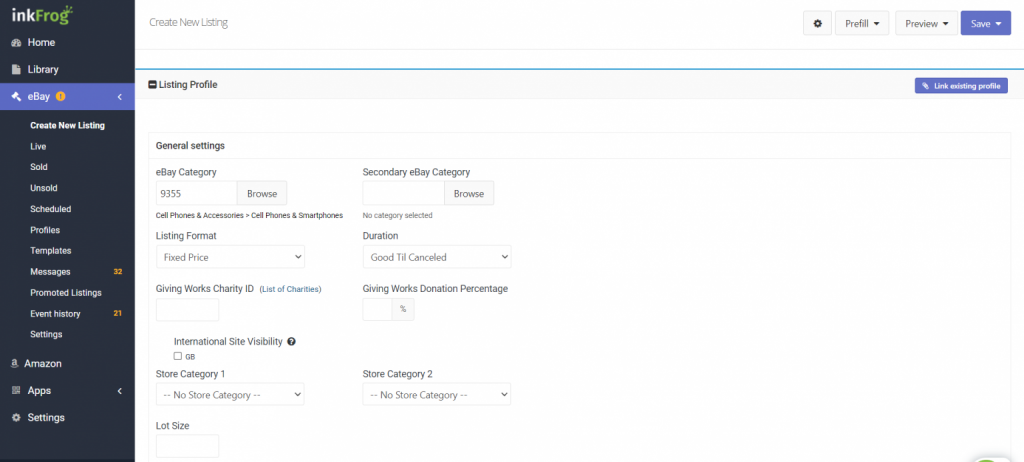Open the Store Category 2 dropdown
Screen dimensions: 1024x462
point(437,395)
